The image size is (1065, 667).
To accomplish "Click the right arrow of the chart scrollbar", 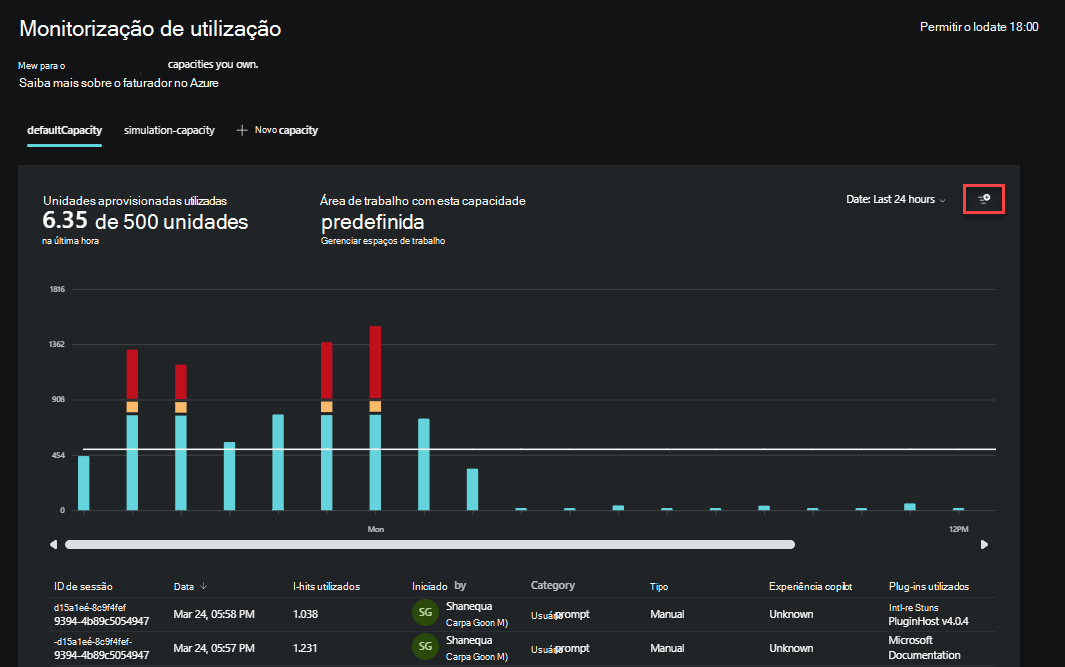I will tap(984, 544).
